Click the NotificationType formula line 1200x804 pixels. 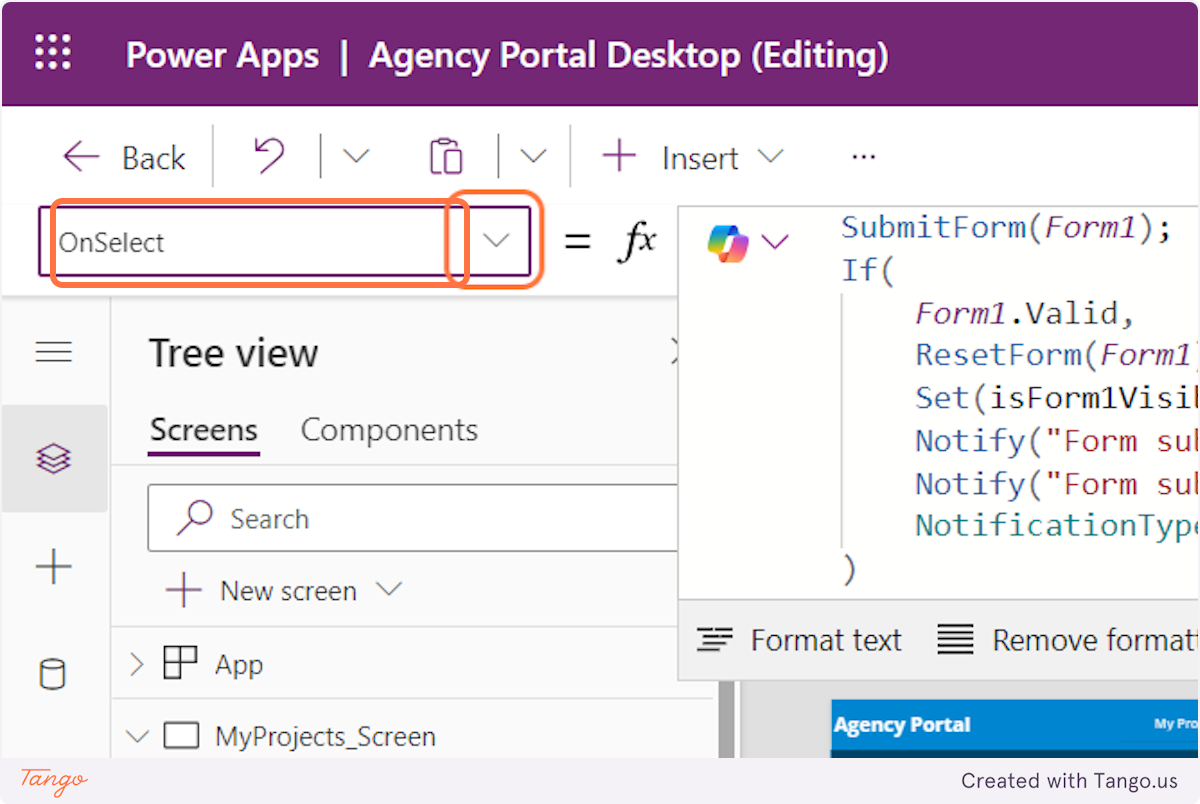1056,526
